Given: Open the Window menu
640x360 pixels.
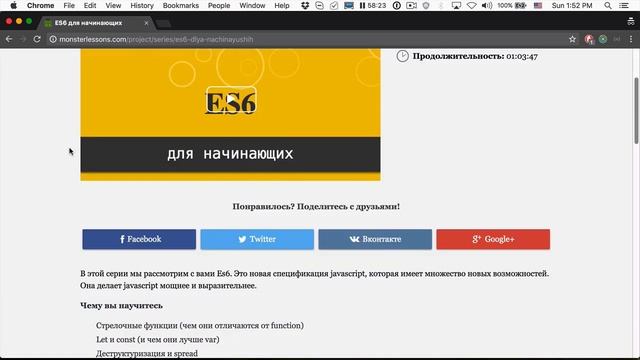Looking at the screenshot, I should [x=252, y=5].
